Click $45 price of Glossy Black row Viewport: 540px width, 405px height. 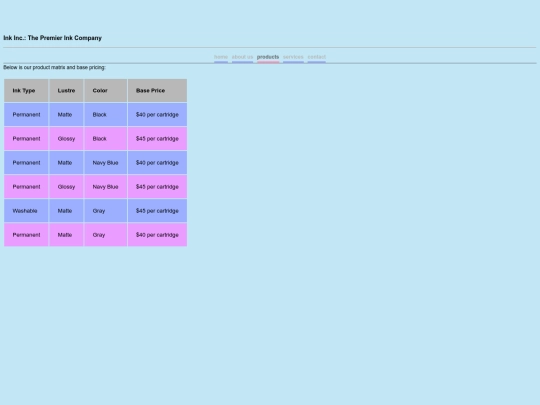(157, 139)
